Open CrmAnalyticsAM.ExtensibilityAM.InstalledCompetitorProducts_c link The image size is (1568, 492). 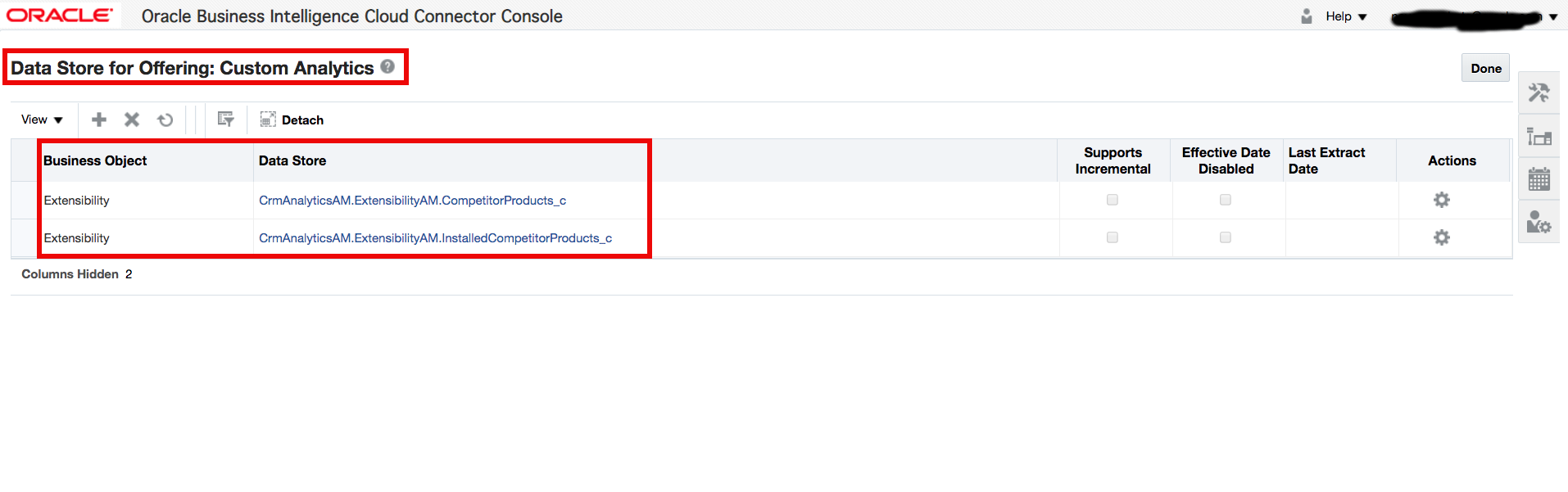pos(435,238)
